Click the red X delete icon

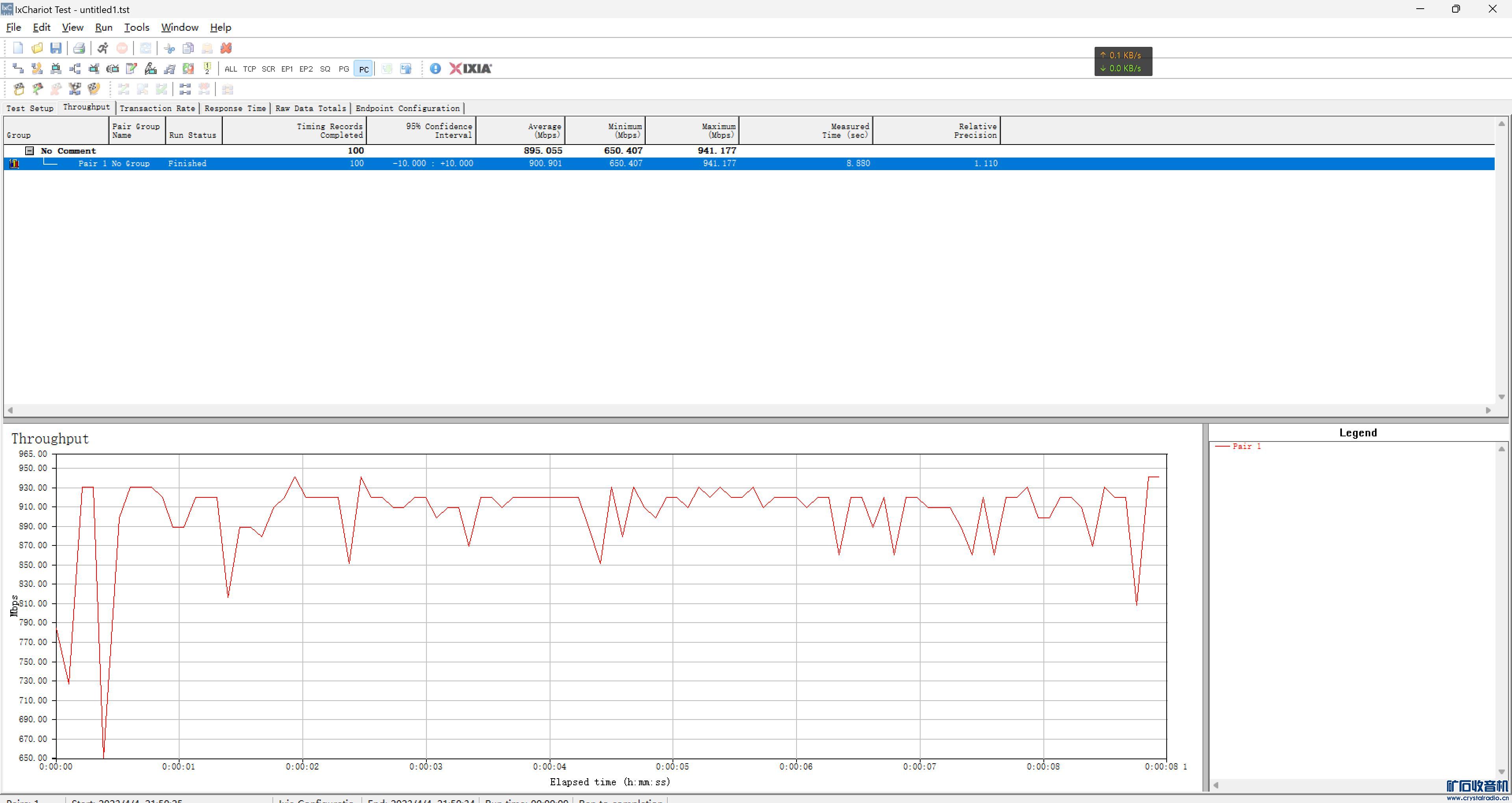click(226, 48)
